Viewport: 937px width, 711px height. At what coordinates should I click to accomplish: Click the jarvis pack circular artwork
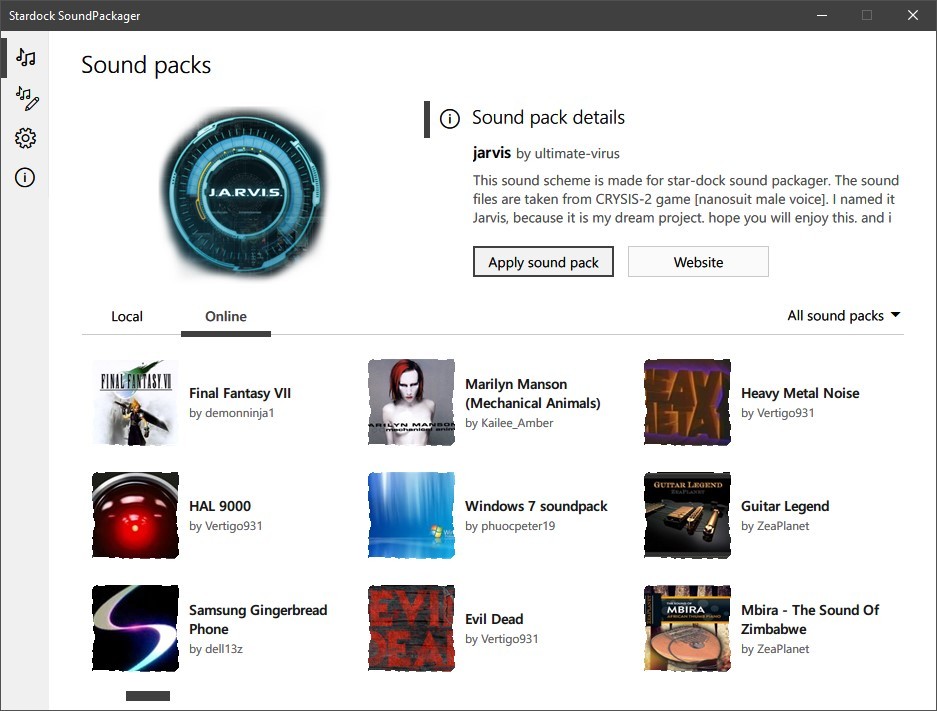coord(243,194)
